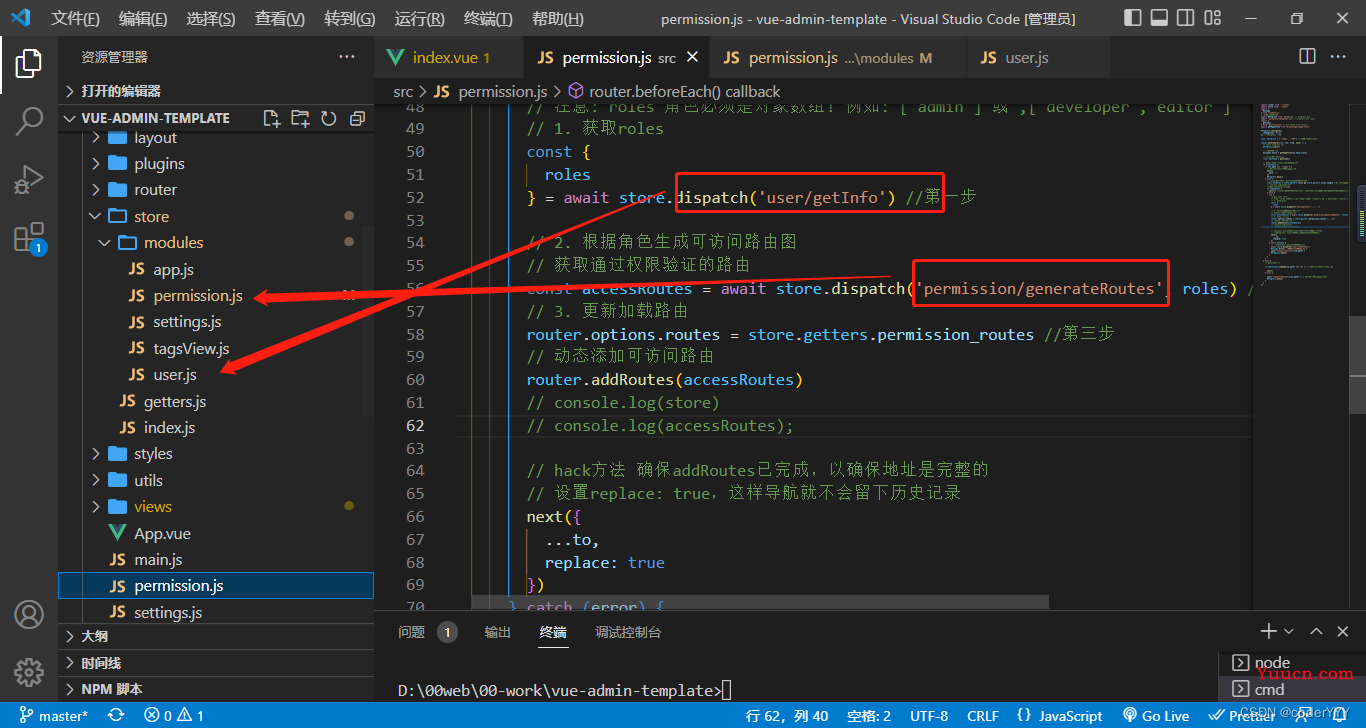This screenshot has width=1366, height=728.
Task: Open getters.js in store folder
Action: coord(216,401)
